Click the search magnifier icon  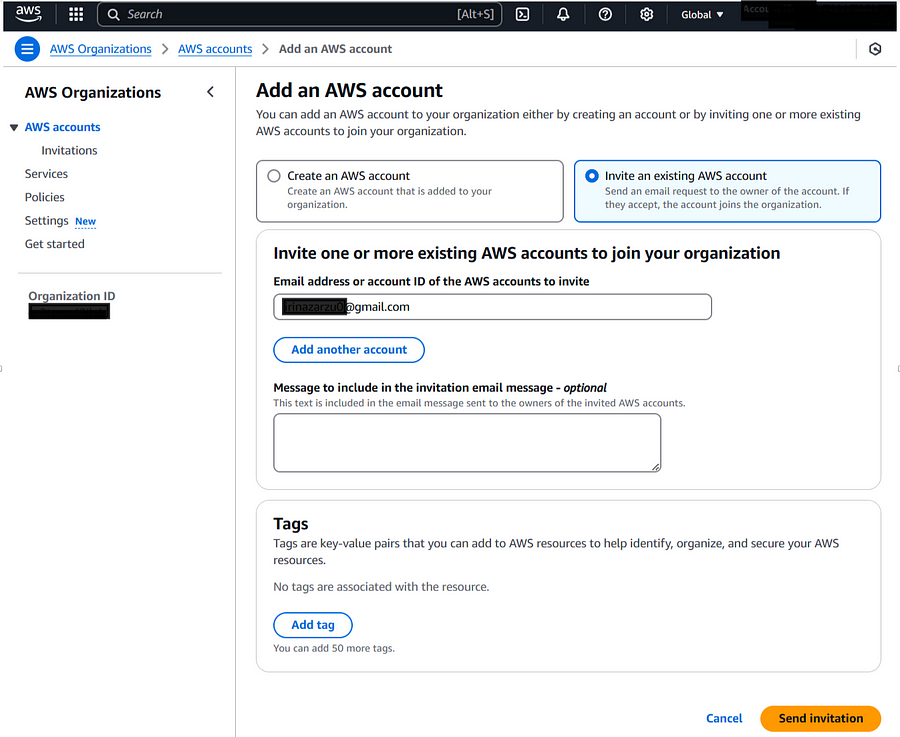point(114,14)
